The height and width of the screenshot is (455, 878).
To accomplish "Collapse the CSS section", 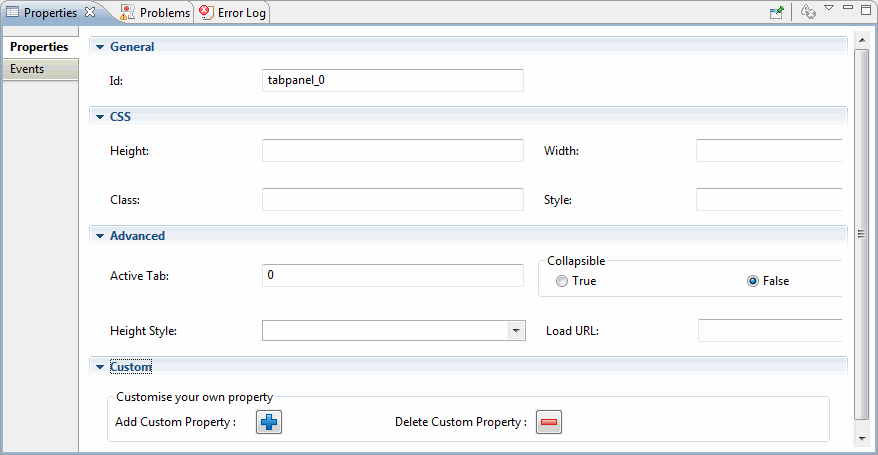I will click(x=100, y=117).
